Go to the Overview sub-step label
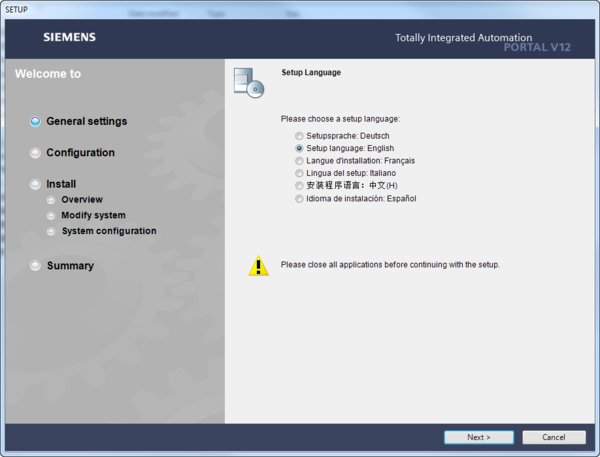This screenshot has height=457, width=600. [82, 200]
